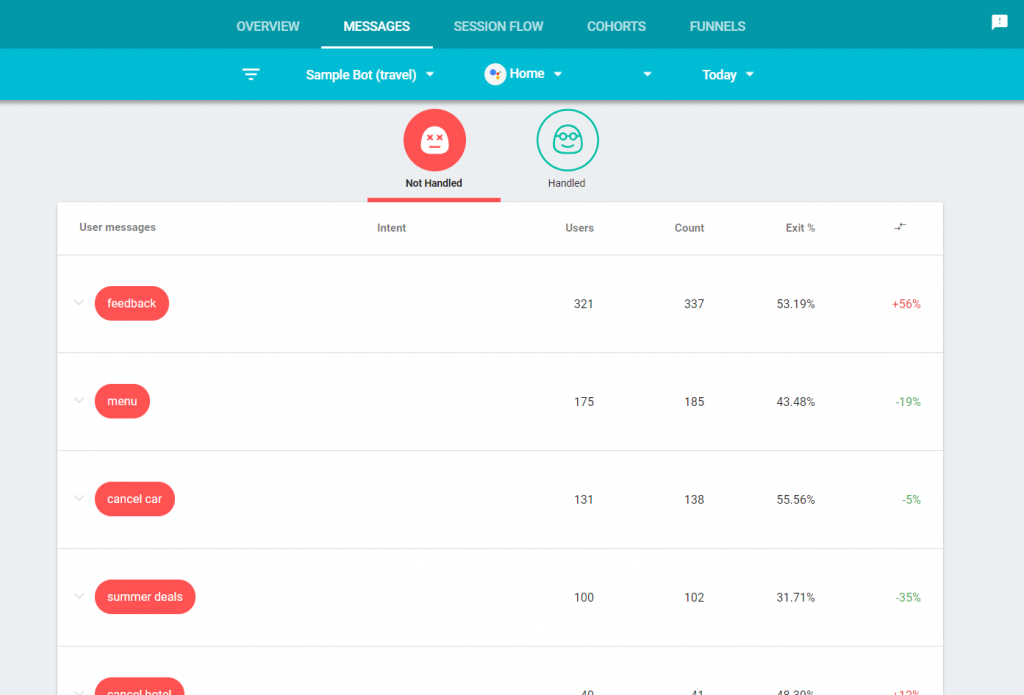The height and width of the screenshot is (695, 1024).
Task: Expand the summer deals message row
Action: [79, 596]
